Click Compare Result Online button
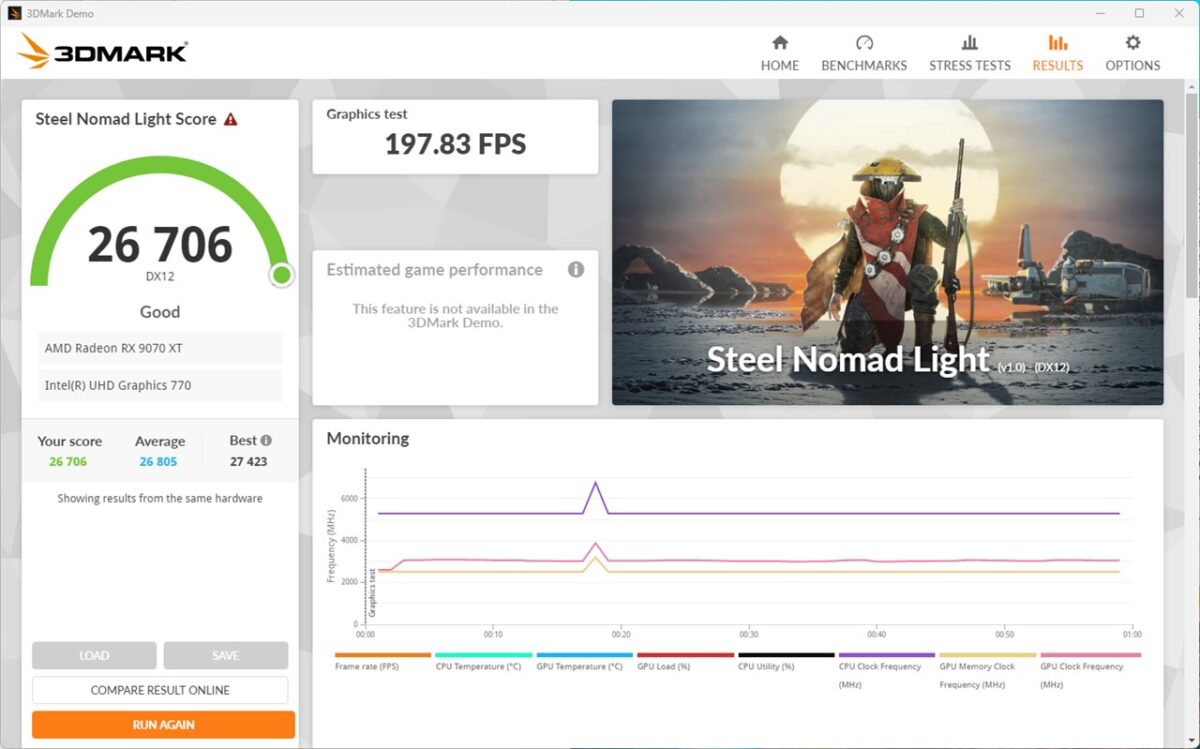This screenshot has height=749, width=1200. coord(160,690)
